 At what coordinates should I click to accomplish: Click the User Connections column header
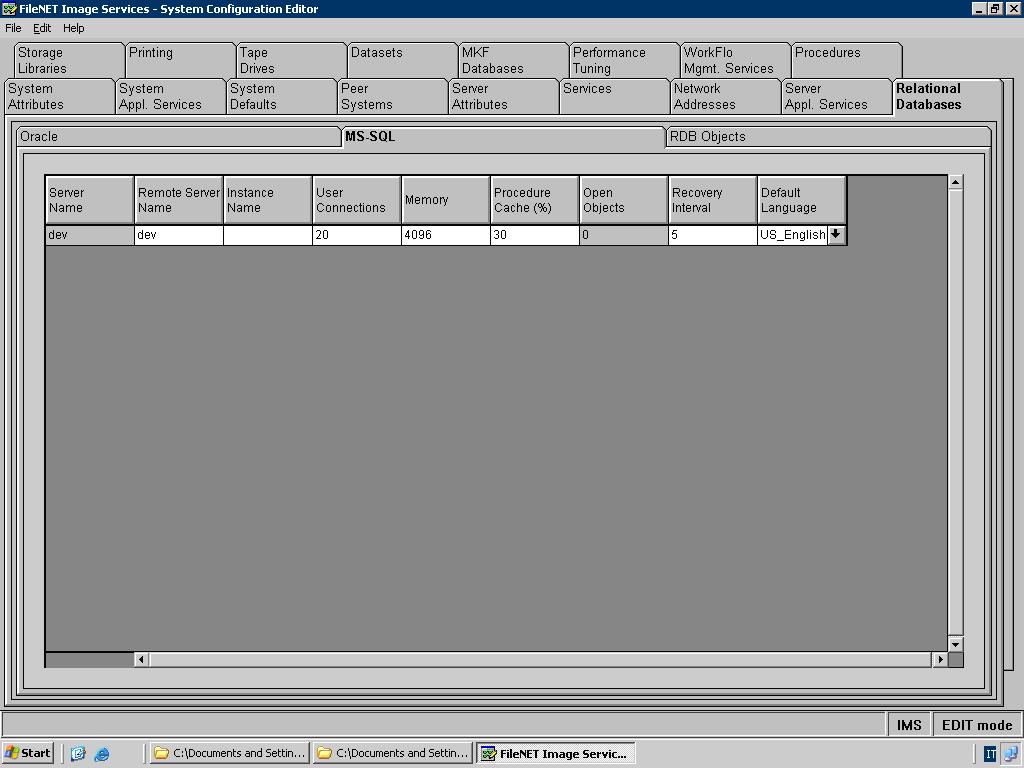click(357, 200)
